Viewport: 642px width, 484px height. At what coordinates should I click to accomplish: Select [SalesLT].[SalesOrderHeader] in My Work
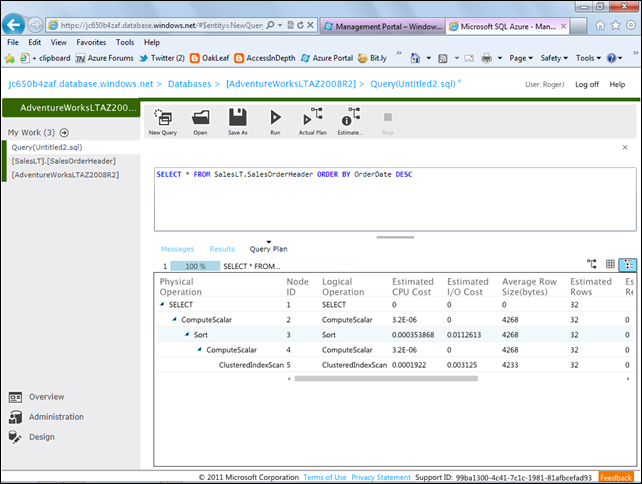pyautogui.click(x=63, y=161)
